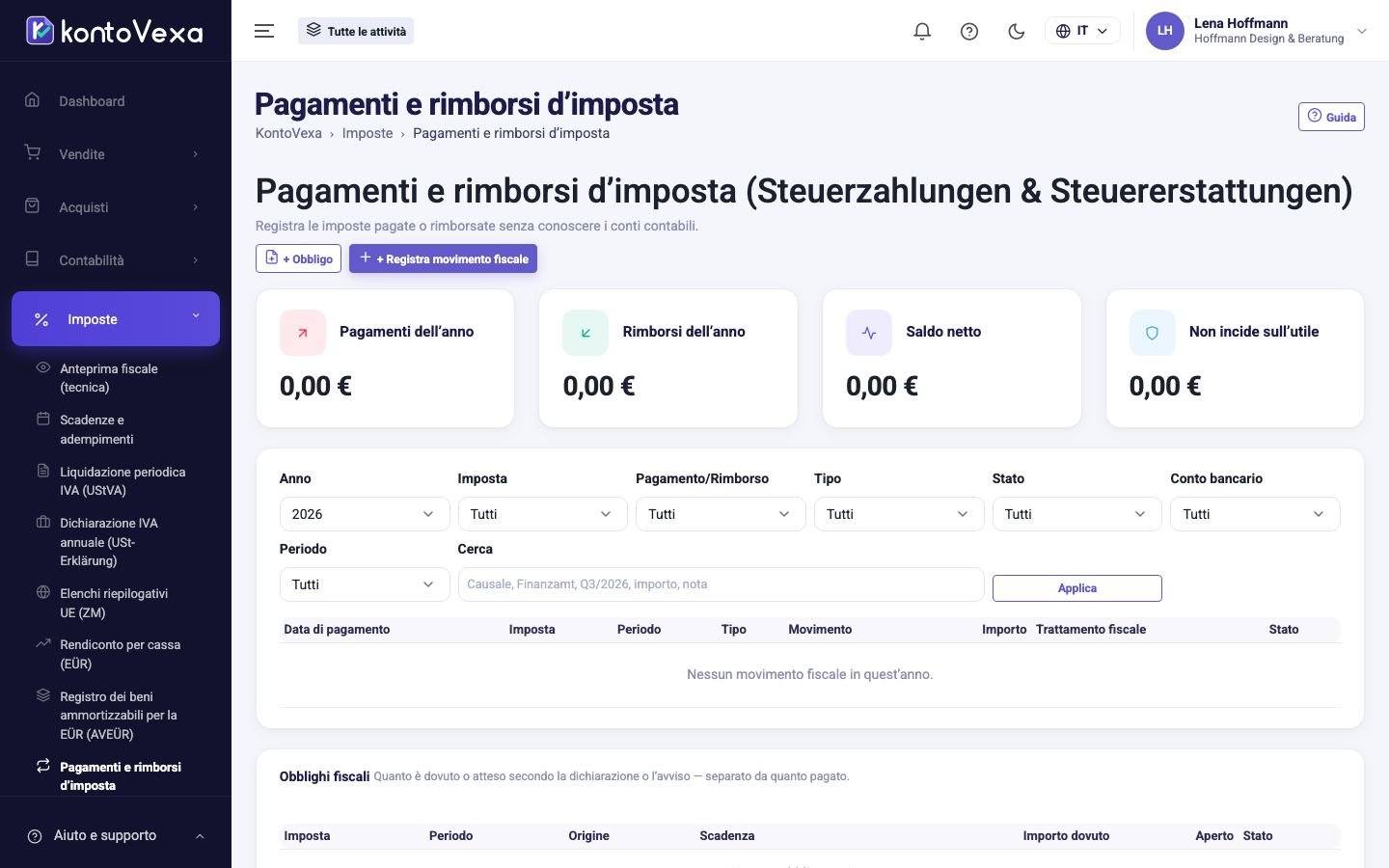1389x868 pixels.
Task: Open the Conto bancario filter dropdown
Action: [1255, 514]
